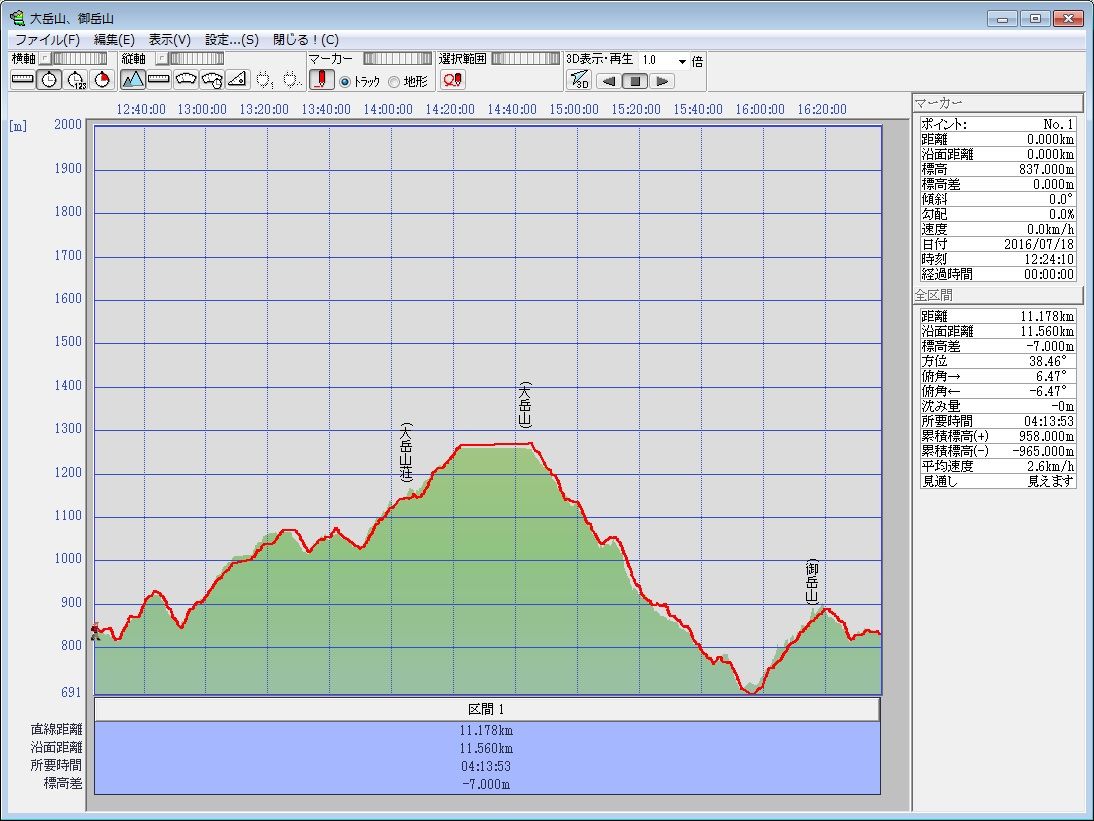The image size is (1094, 821).
Task: Click the selection range marker pair icon
Action: click(x=452, y=80)
